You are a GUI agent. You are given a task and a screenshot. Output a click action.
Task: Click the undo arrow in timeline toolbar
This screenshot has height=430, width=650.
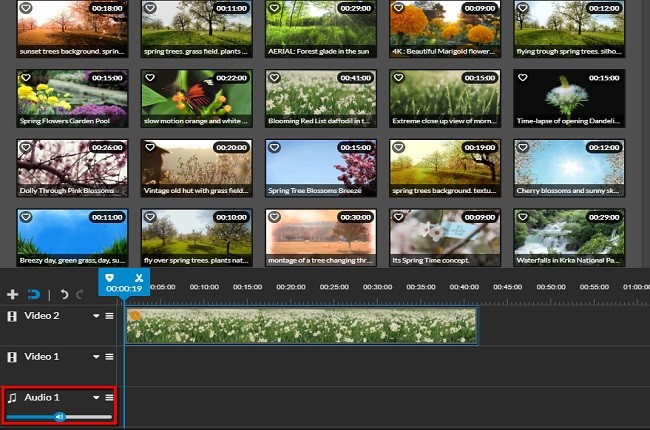click(x=64, y=295)
